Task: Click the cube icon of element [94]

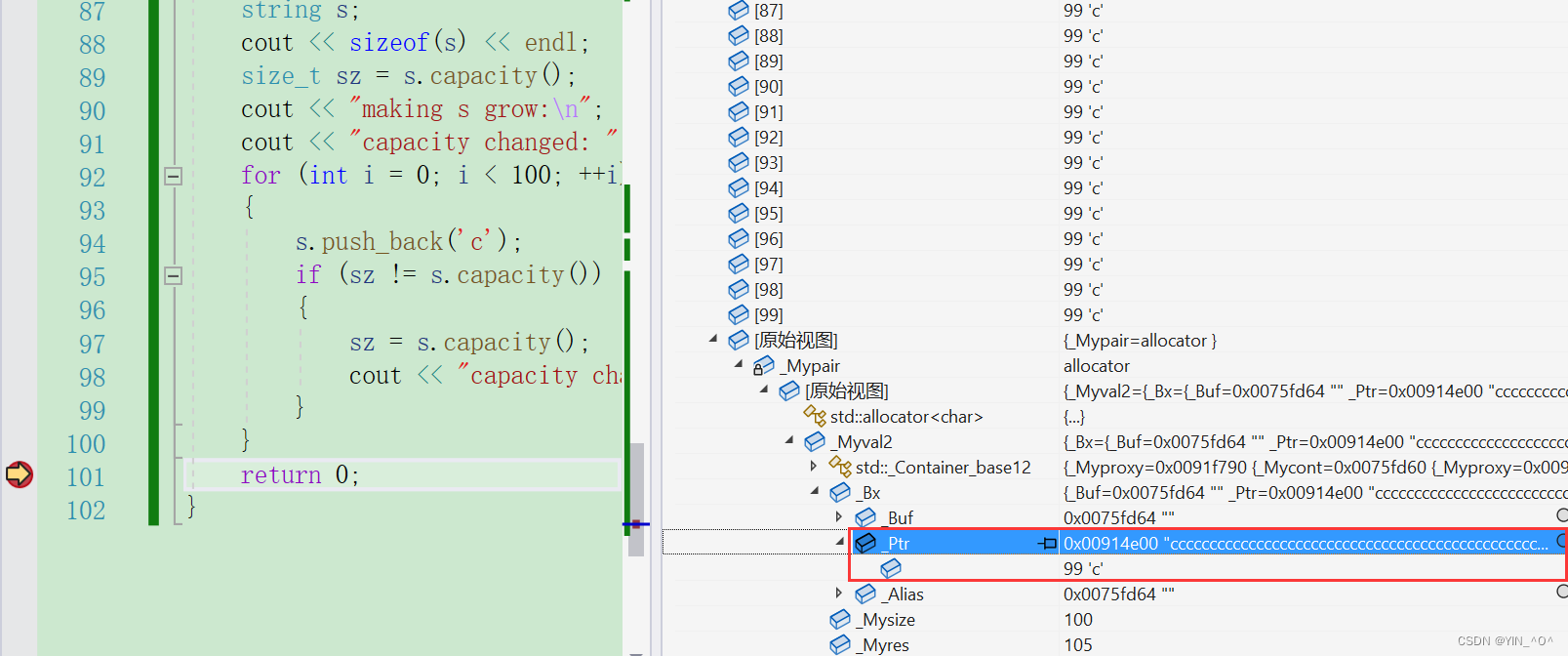Action: tap(739, 187)
